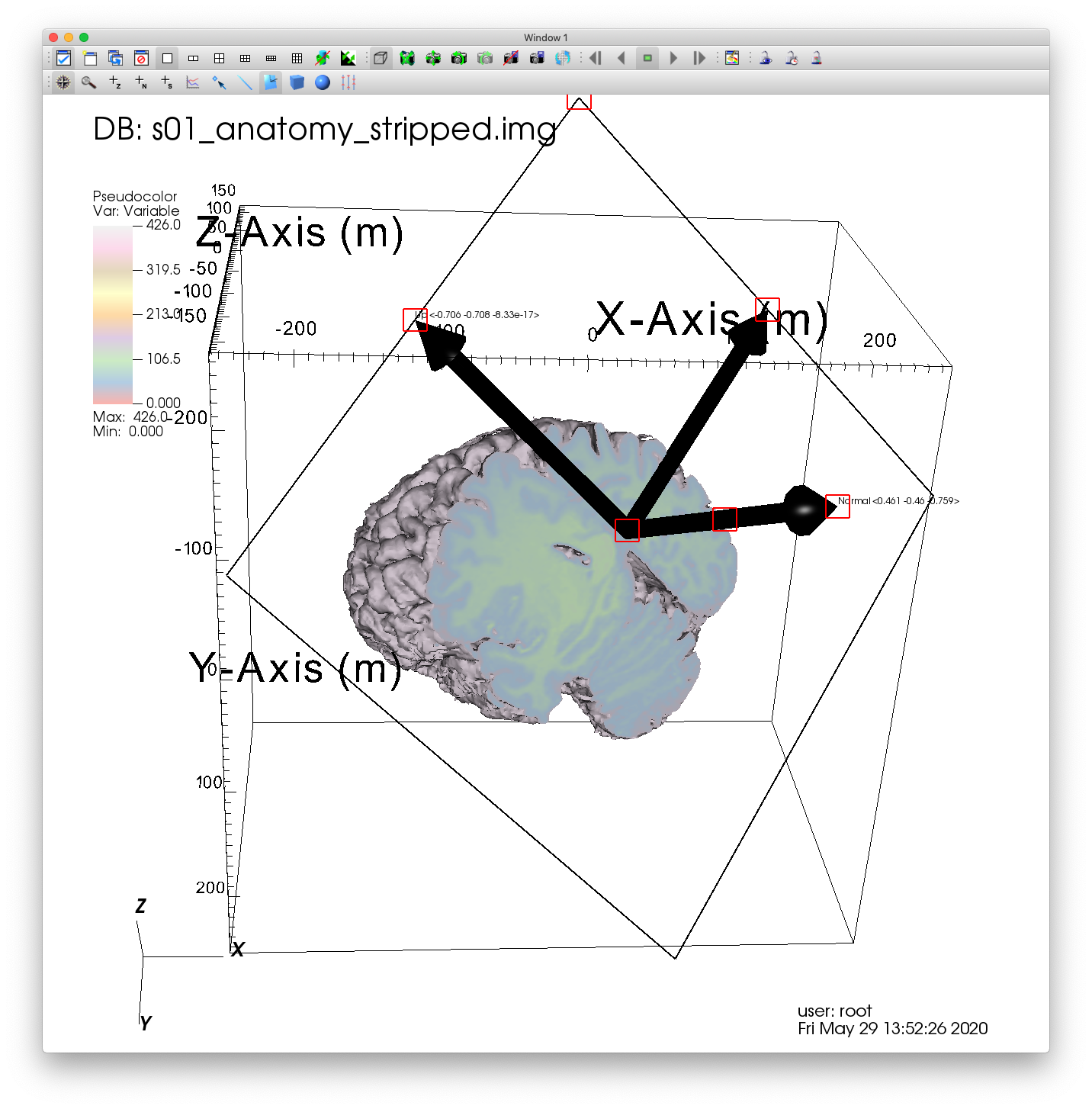This screenshot has width=1092, height=1109.
Task: Select the zoom magnifier mode
Action: pos(89,82)
